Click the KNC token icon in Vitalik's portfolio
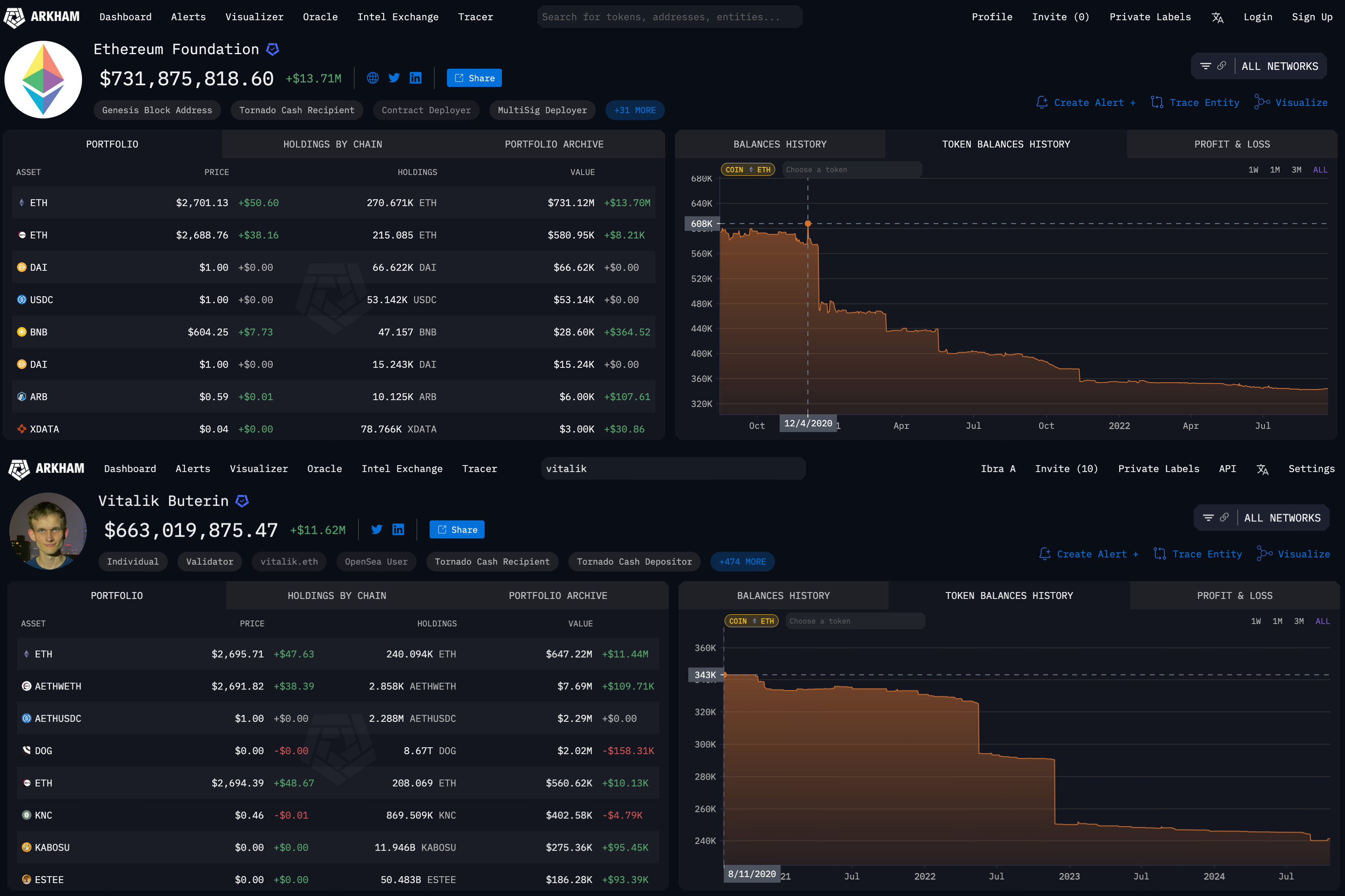 point(26,816)
